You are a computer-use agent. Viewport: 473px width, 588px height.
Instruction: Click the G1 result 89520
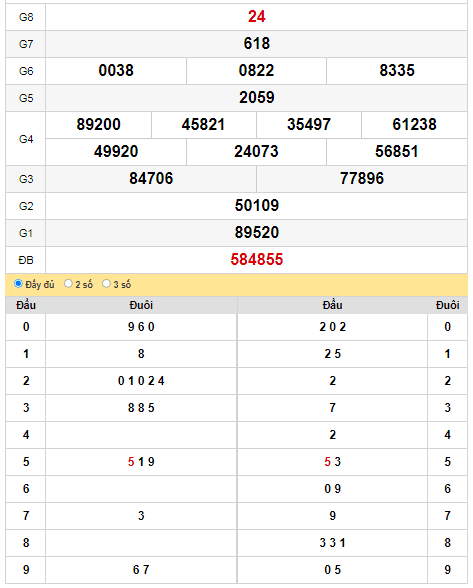coord(257,232)
